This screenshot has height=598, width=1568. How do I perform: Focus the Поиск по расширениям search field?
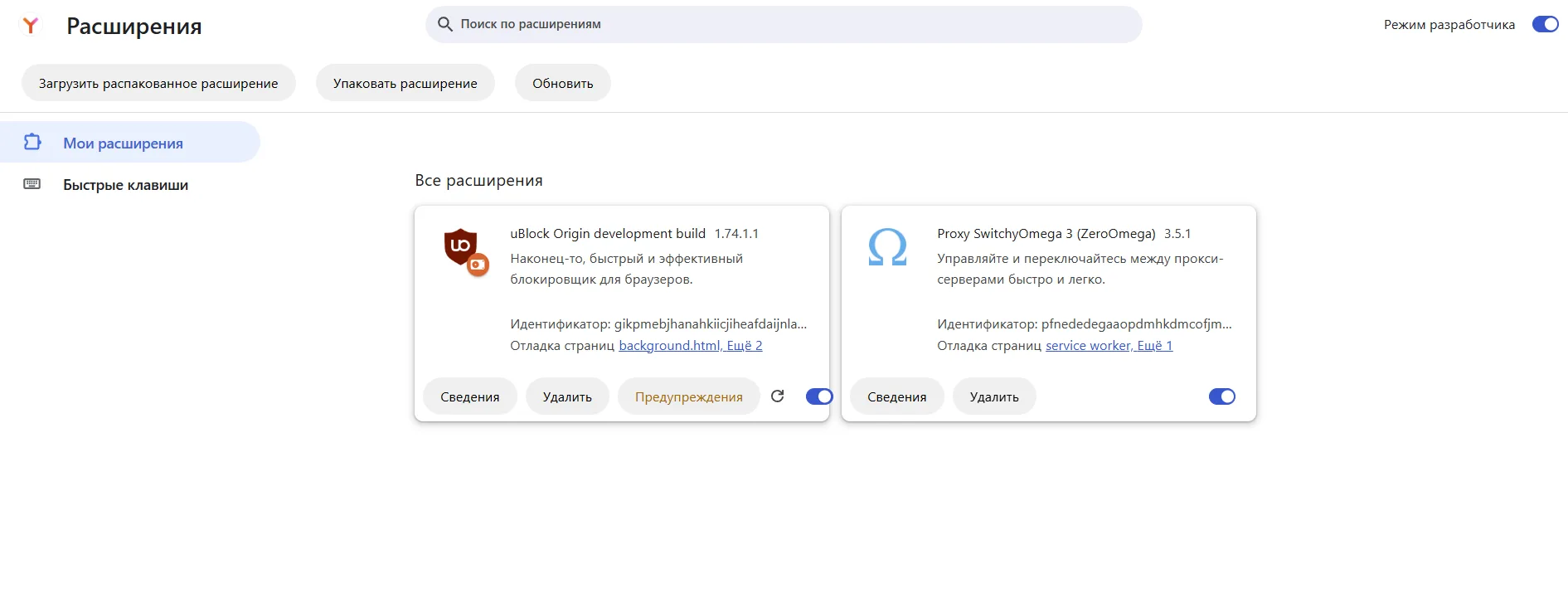coord(784,24)
